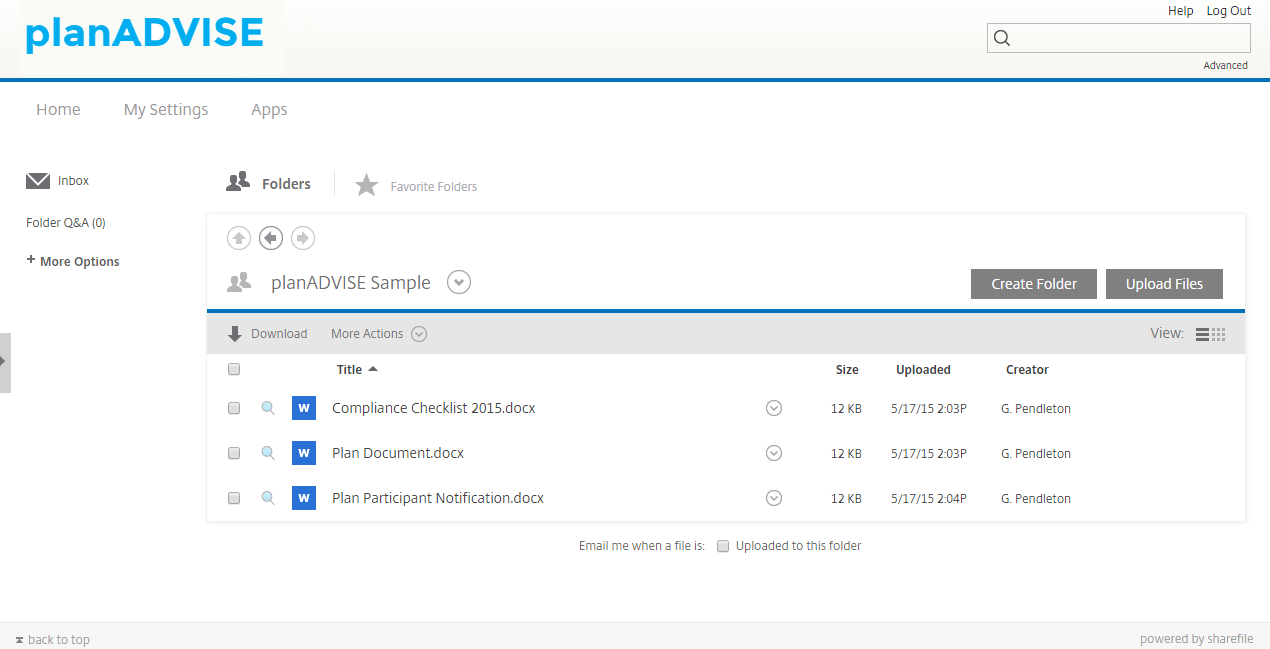Preview Plan Participant Notification.docx magnifier
The image size is (1270, 649).
(268, 498)
